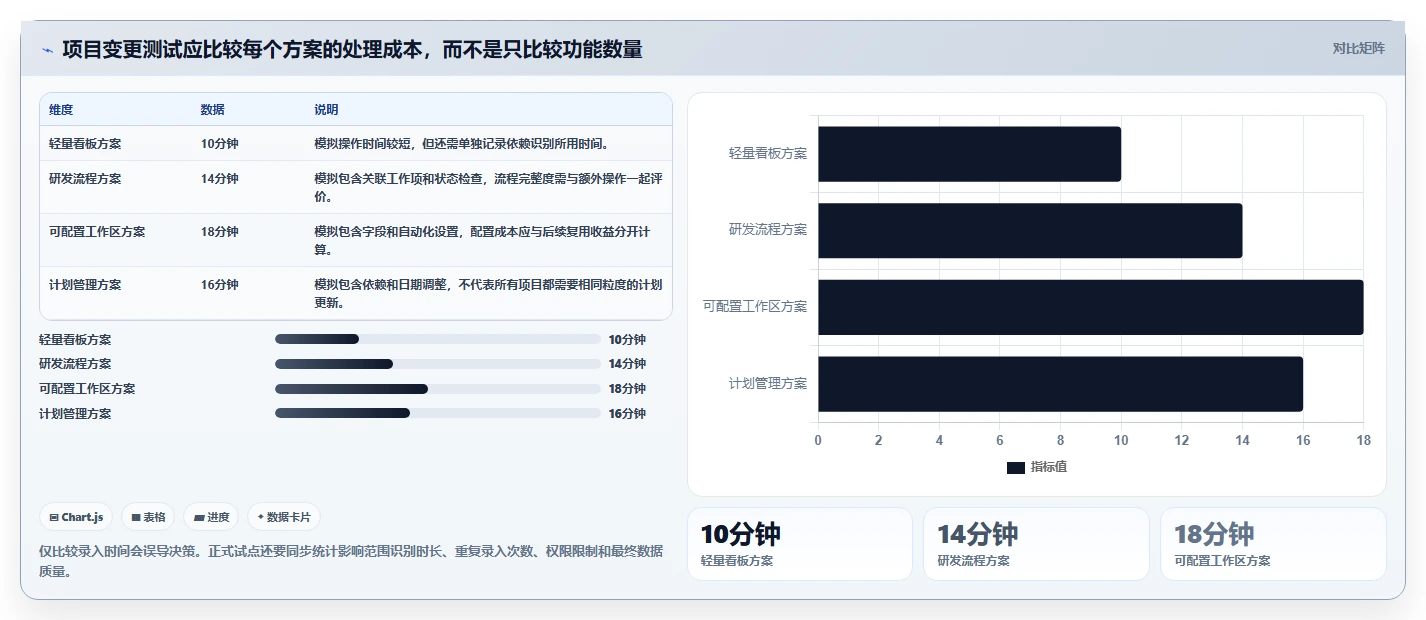Click the 计划管理方案 progress bar
The image size is (1426, 620).
pos(438,413)
